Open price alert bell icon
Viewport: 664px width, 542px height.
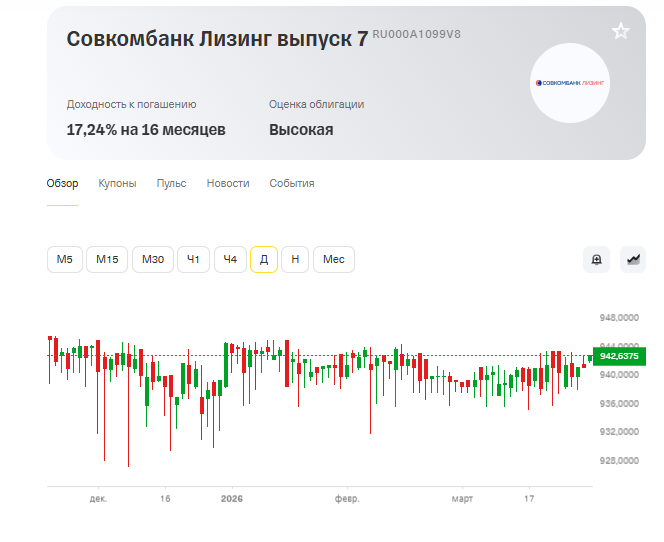(x=596, y=260)
